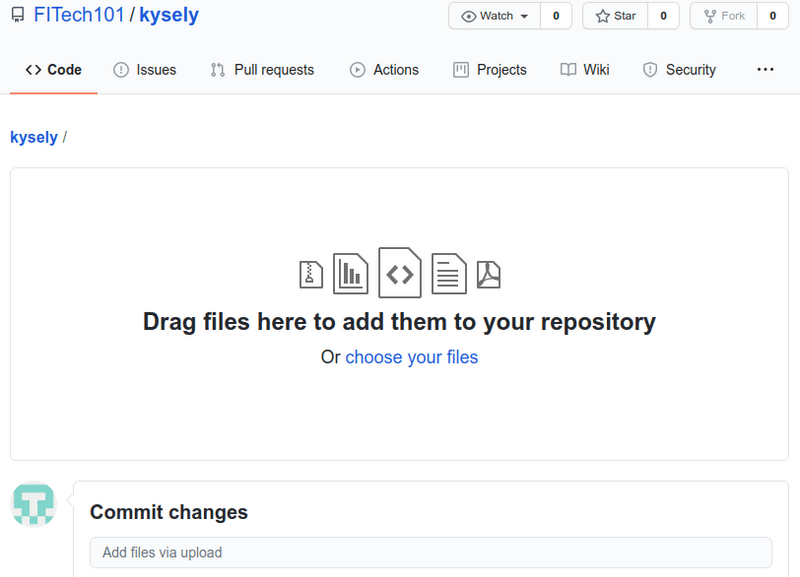Image resolution: width=800 pixels, height=577 pixels.
Task: Click the zip archive file icon
Action: pos(311,274)
